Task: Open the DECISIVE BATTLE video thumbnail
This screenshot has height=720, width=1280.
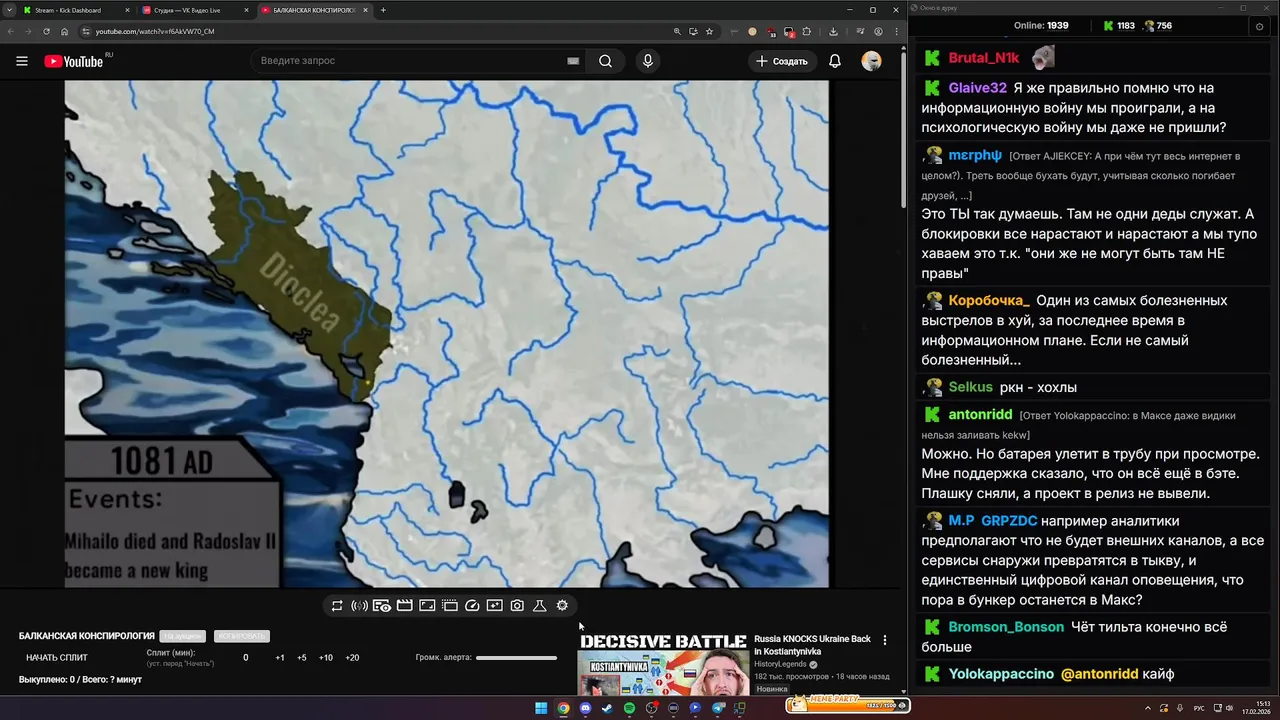Action: pos(663,663)
